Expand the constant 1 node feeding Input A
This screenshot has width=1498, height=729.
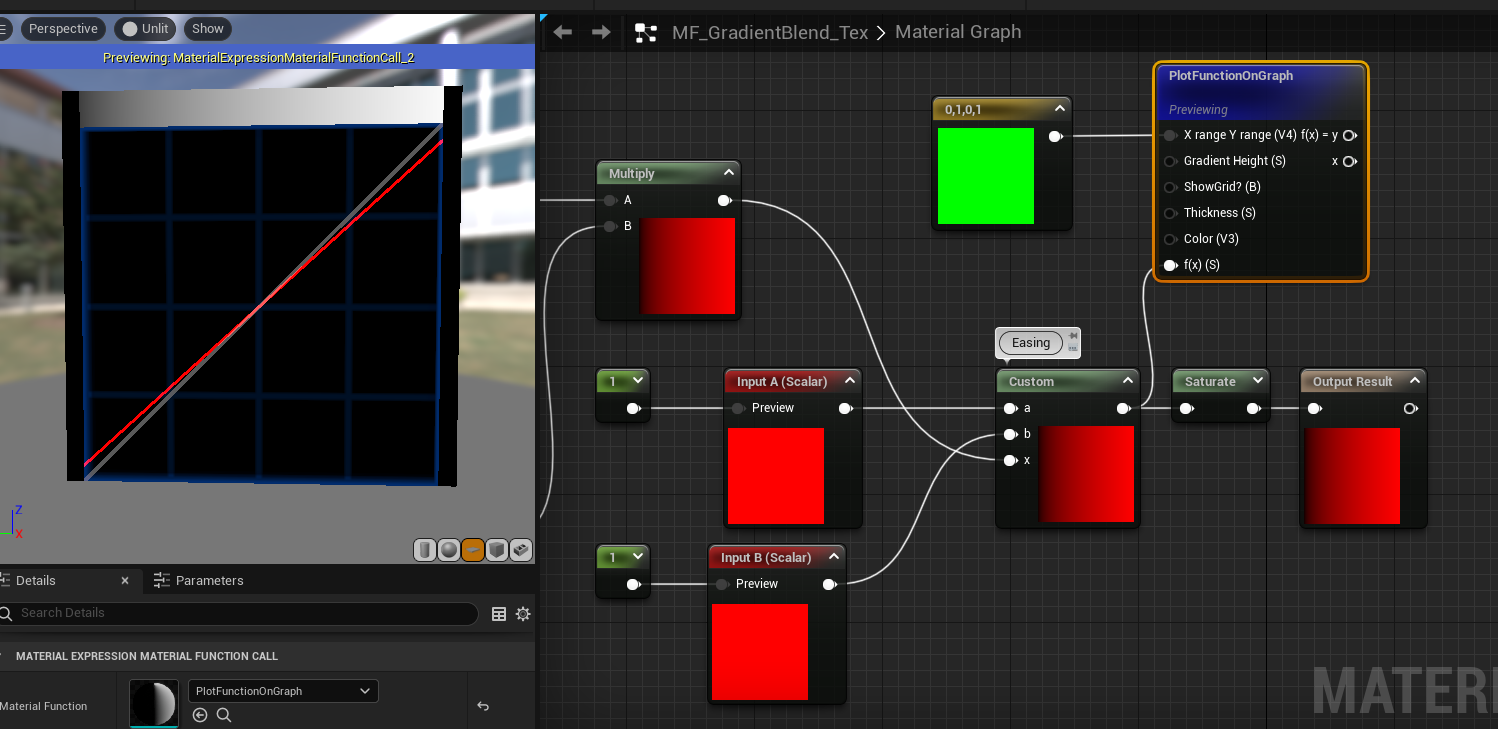point(637,381)
